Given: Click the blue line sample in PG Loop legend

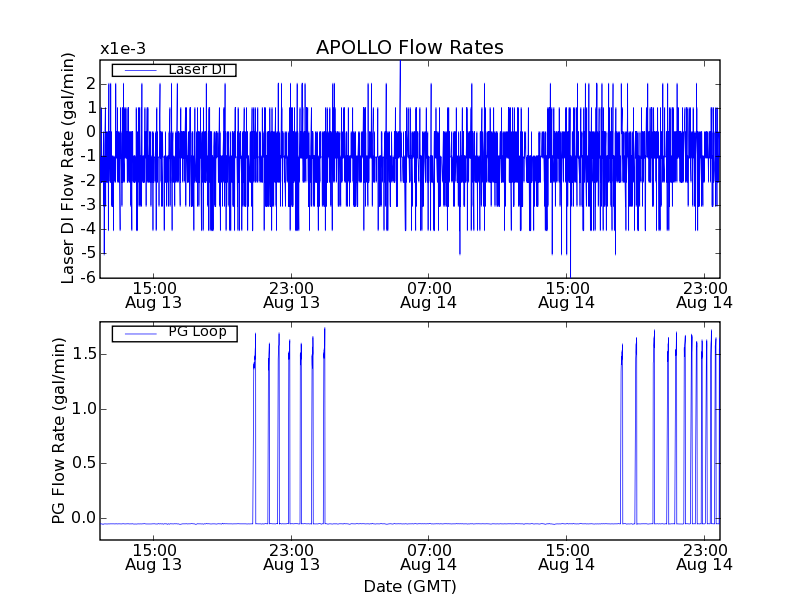Looking at the screenshot, I should click(x=139, y=332).
